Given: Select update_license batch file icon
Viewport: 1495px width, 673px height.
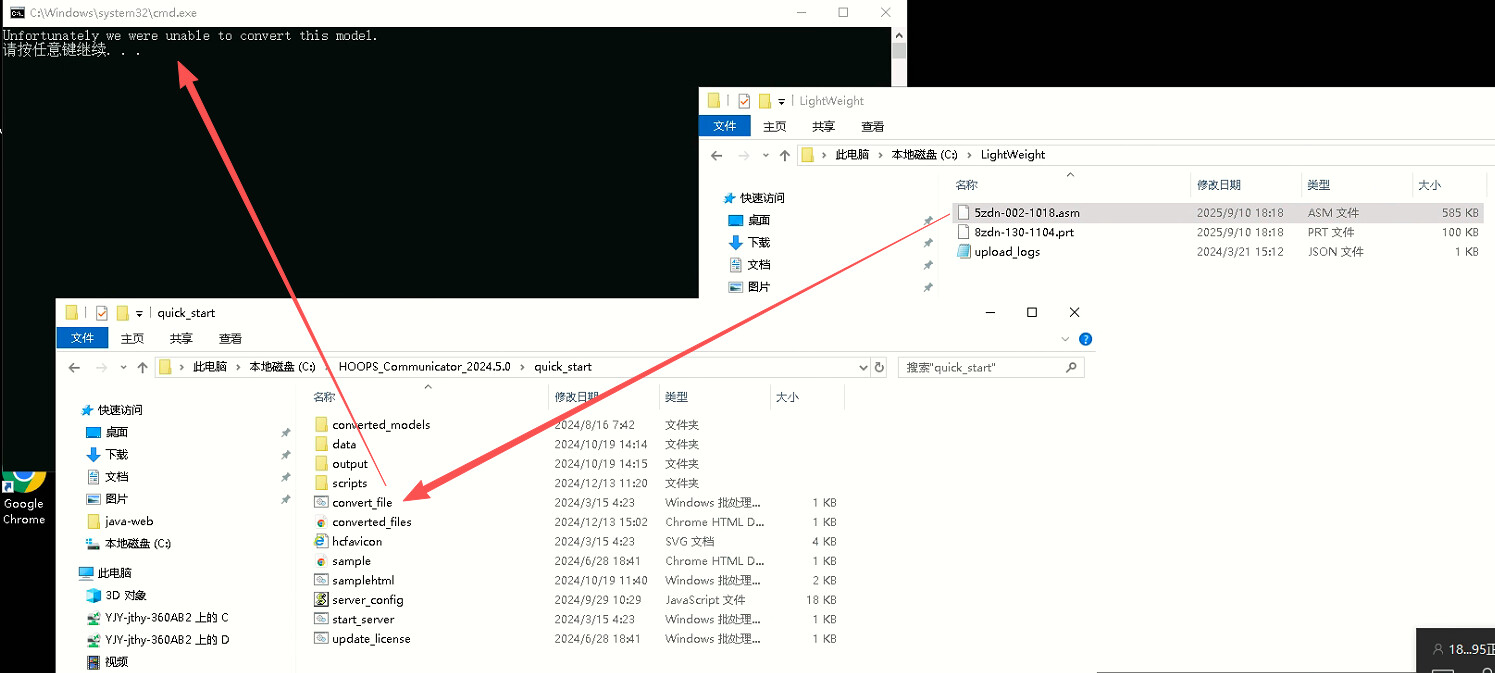Looking at the screenshot, I should point(321,639).
